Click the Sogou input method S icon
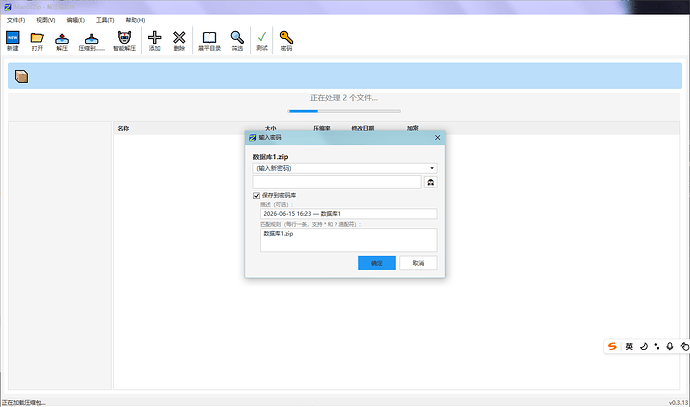Viewport: 690px width, 407px height. (612, 346)
